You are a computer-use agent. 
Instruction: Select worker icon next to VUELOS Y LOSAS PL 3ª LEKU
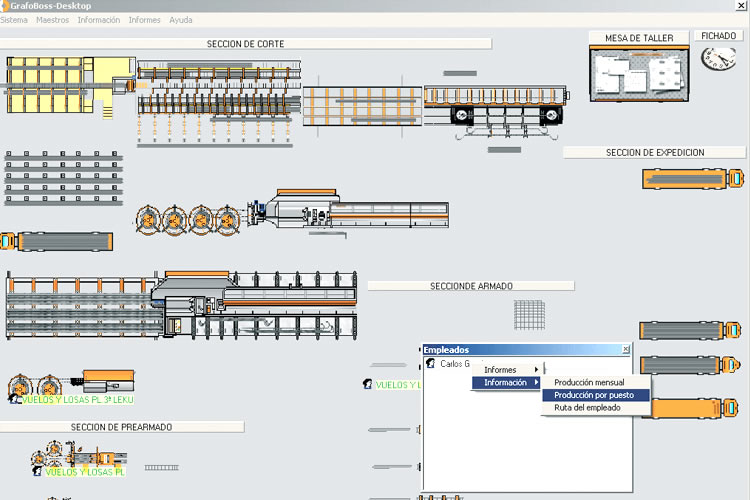tap(15, 398)
